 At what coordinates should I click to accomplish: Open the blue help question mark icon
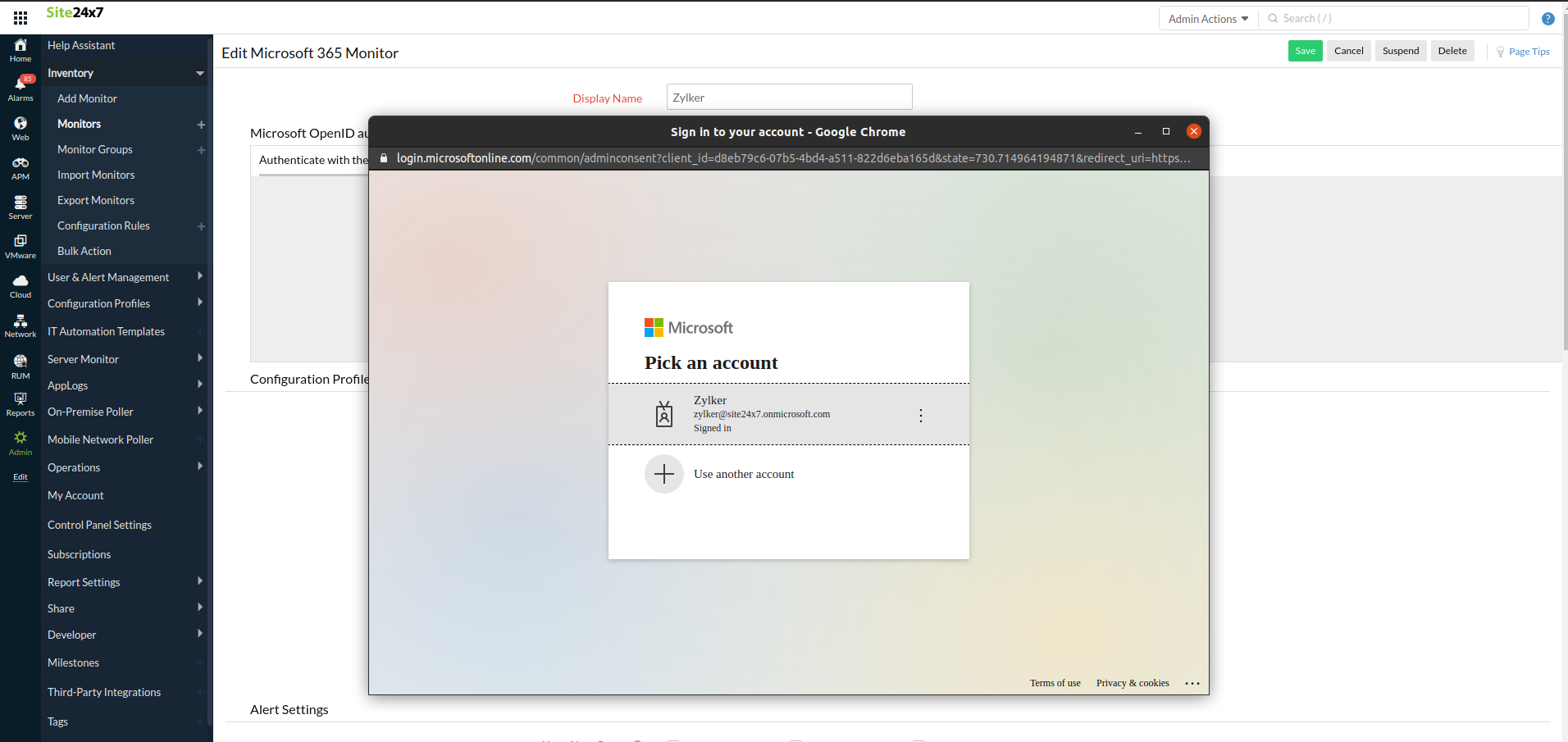pyautogui.click(x=1547, y=19)
